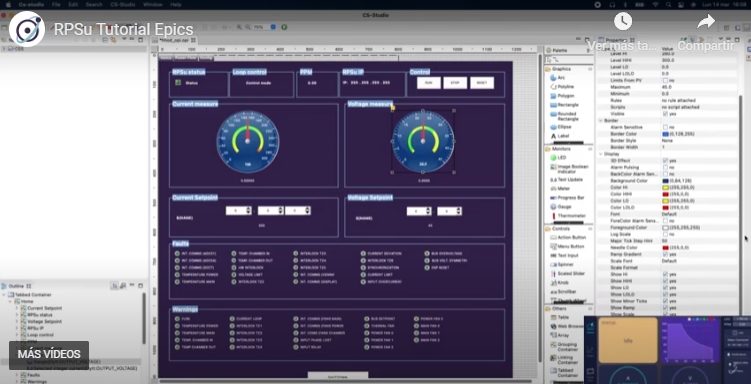Select the Ellipse tool in Palette
Viewport: 751px width, 384px height.
pyautogui.click(x=561, y=127)
